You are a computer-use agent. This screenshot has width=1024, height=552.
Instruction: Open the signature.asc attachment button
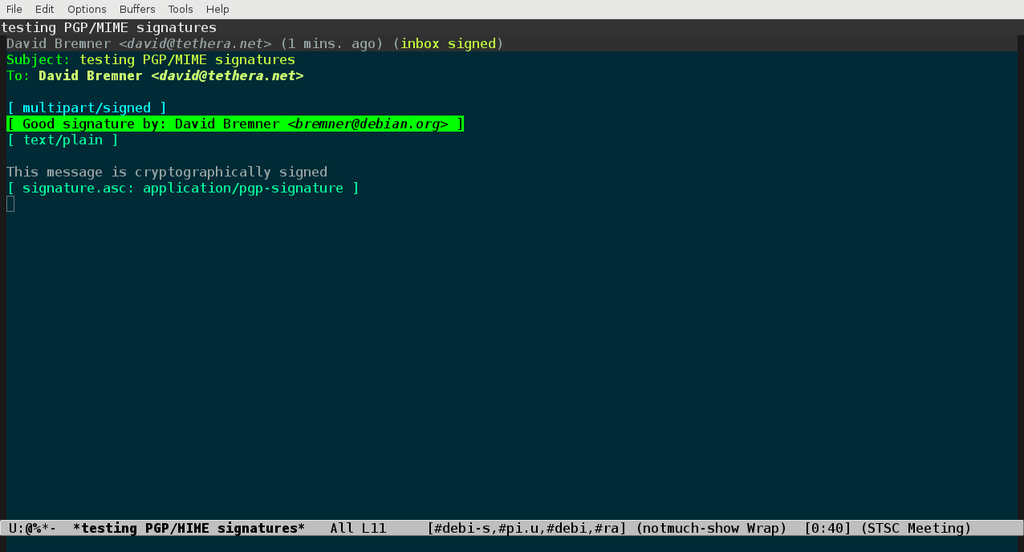click(x=182, y=188)
